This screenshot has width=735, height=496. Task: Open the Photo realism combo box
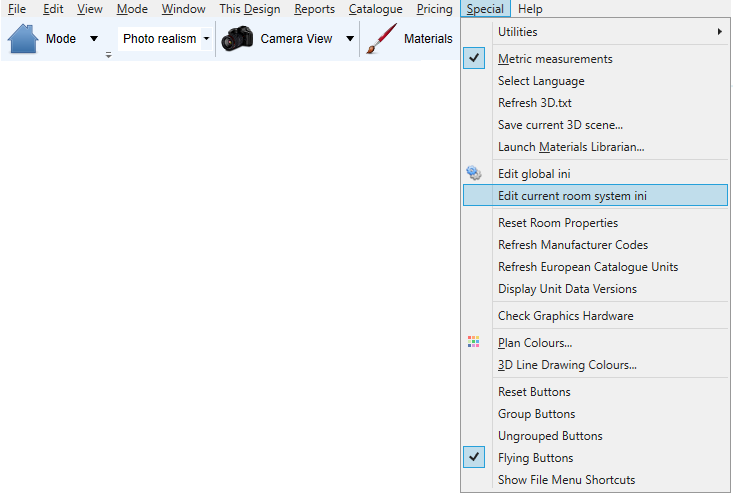point(165,38)
